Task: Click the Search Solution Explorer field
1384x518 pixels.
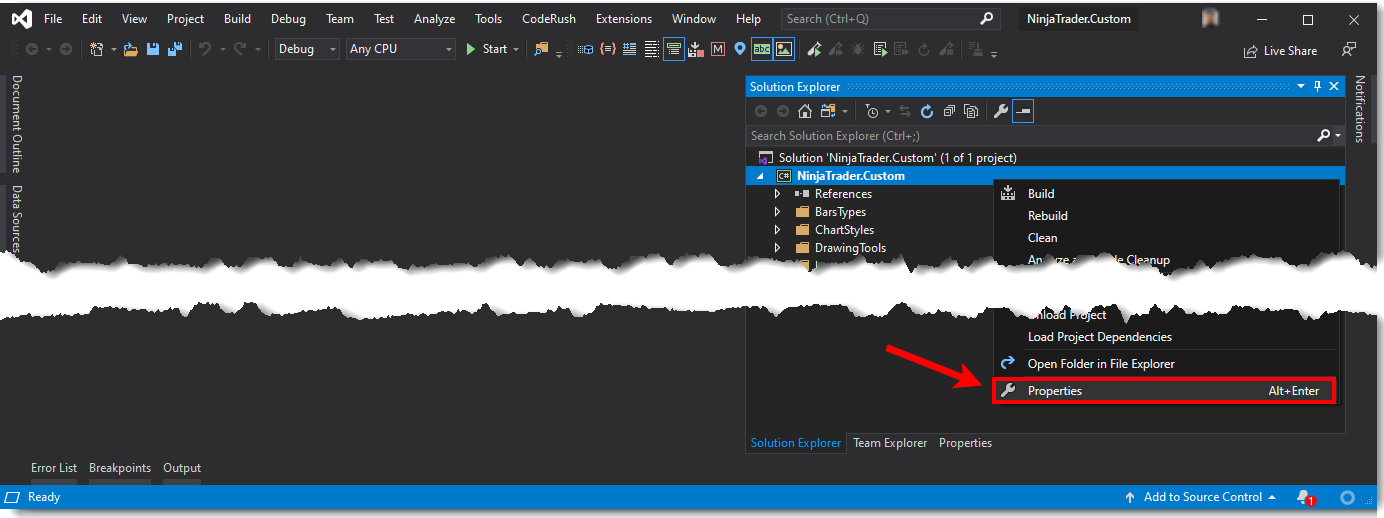Action: tap(1030, 135)
